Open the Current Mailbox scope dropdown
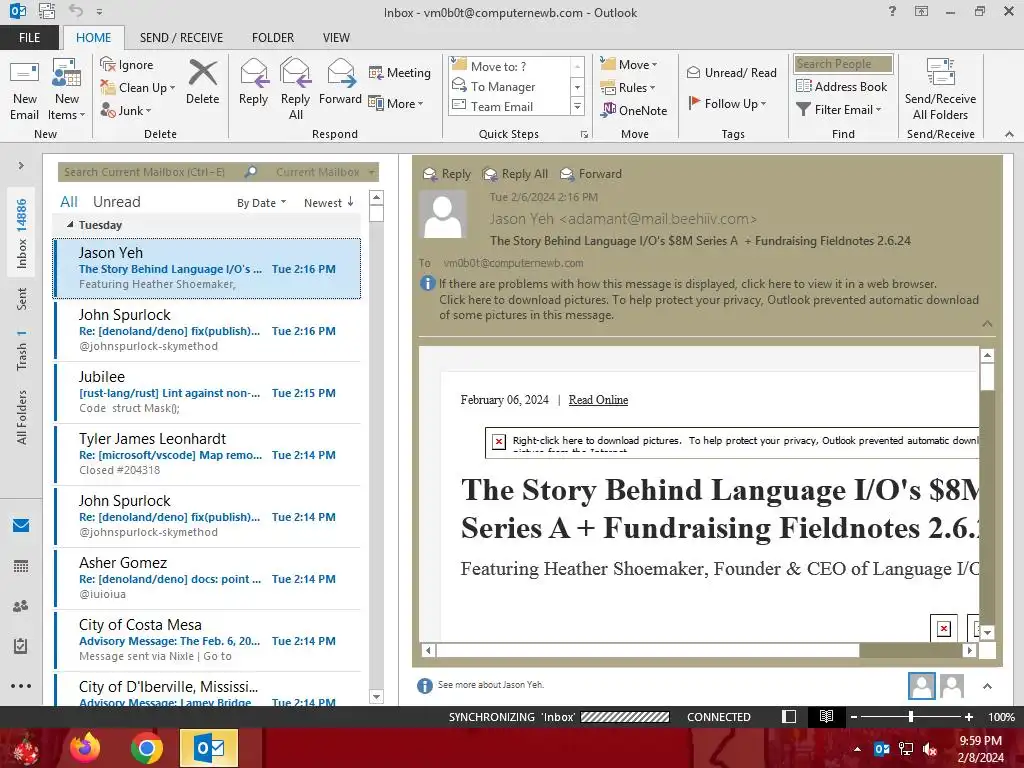 (325, 172)
